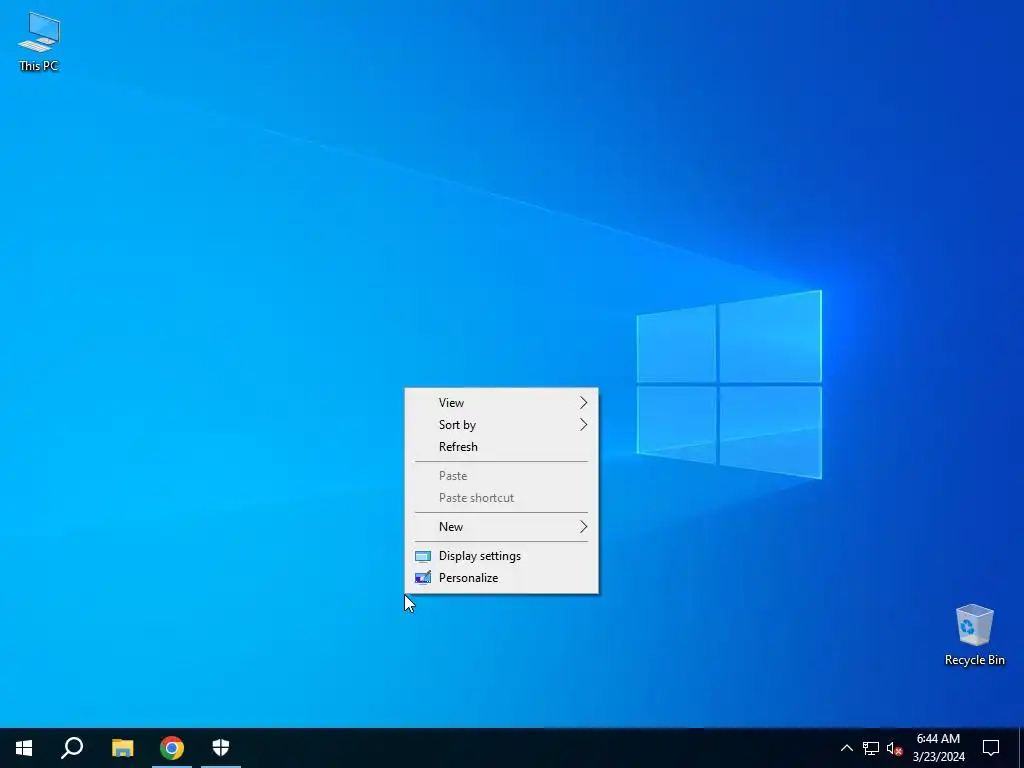Show hidden system tray icons
The width and height of the screenshot is (1024, 768).
(846, 748)
